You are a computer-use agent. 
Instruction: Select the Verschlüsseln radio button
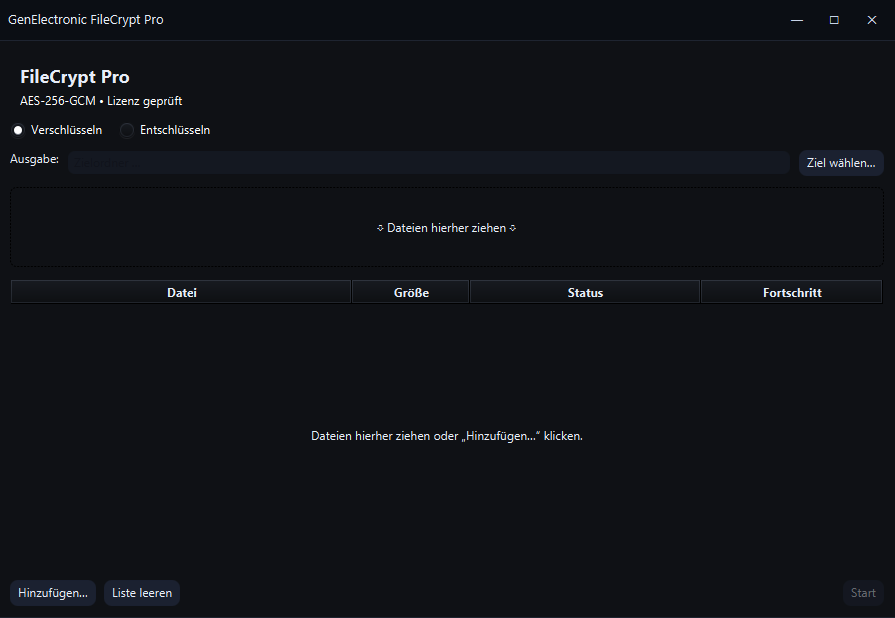18,130
